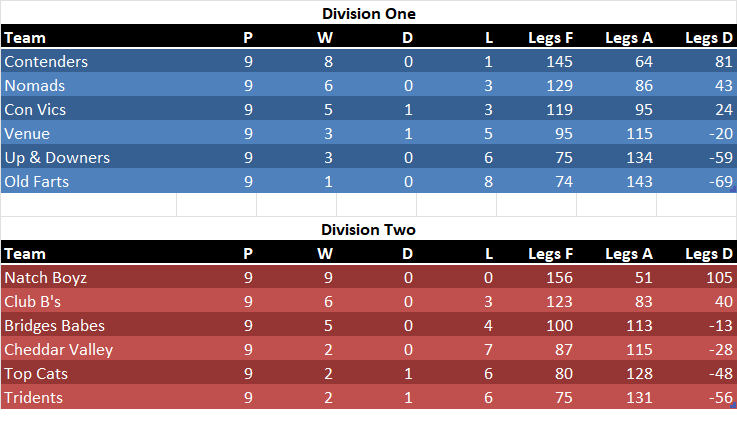Viewport: 737px width, 431px height.
Task: Select Contenders' Legs D value 81
Action: coord(721,62)
